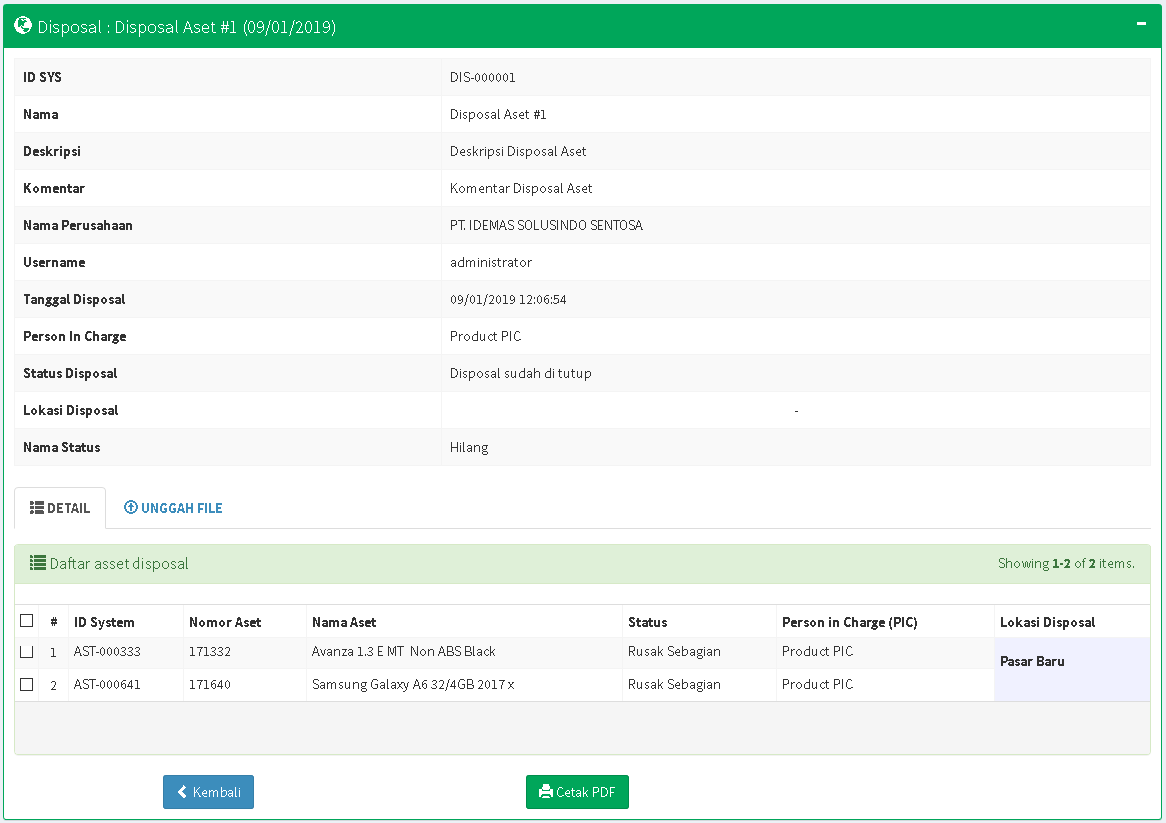Viewport: 1166px width, 823px height.
Task: Click the Disposal sudah di tutup status
Action: pyautogui.click(x=521, y=373)
